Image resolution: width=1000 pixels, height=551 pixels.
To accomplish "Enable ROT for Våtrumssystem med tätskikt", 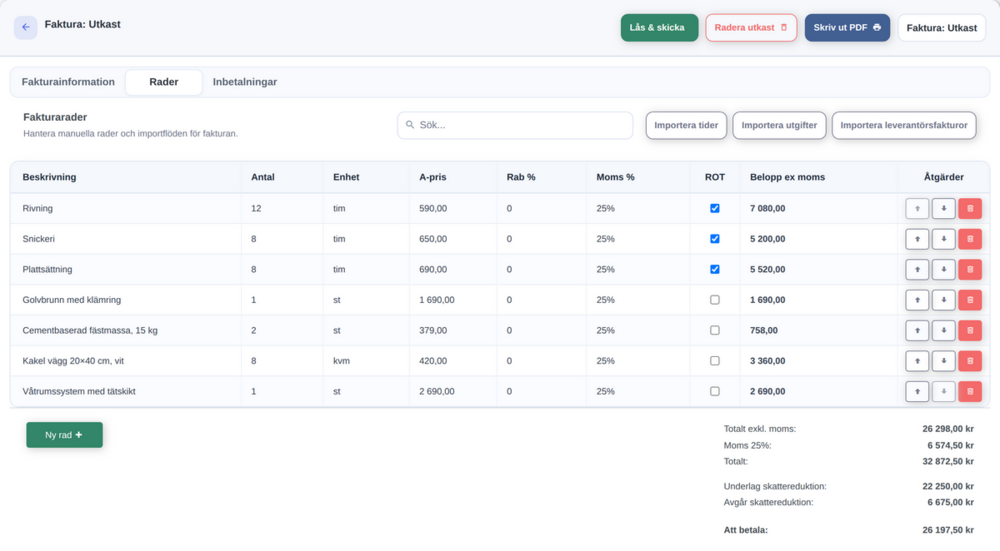I will (x=715, y=392).
